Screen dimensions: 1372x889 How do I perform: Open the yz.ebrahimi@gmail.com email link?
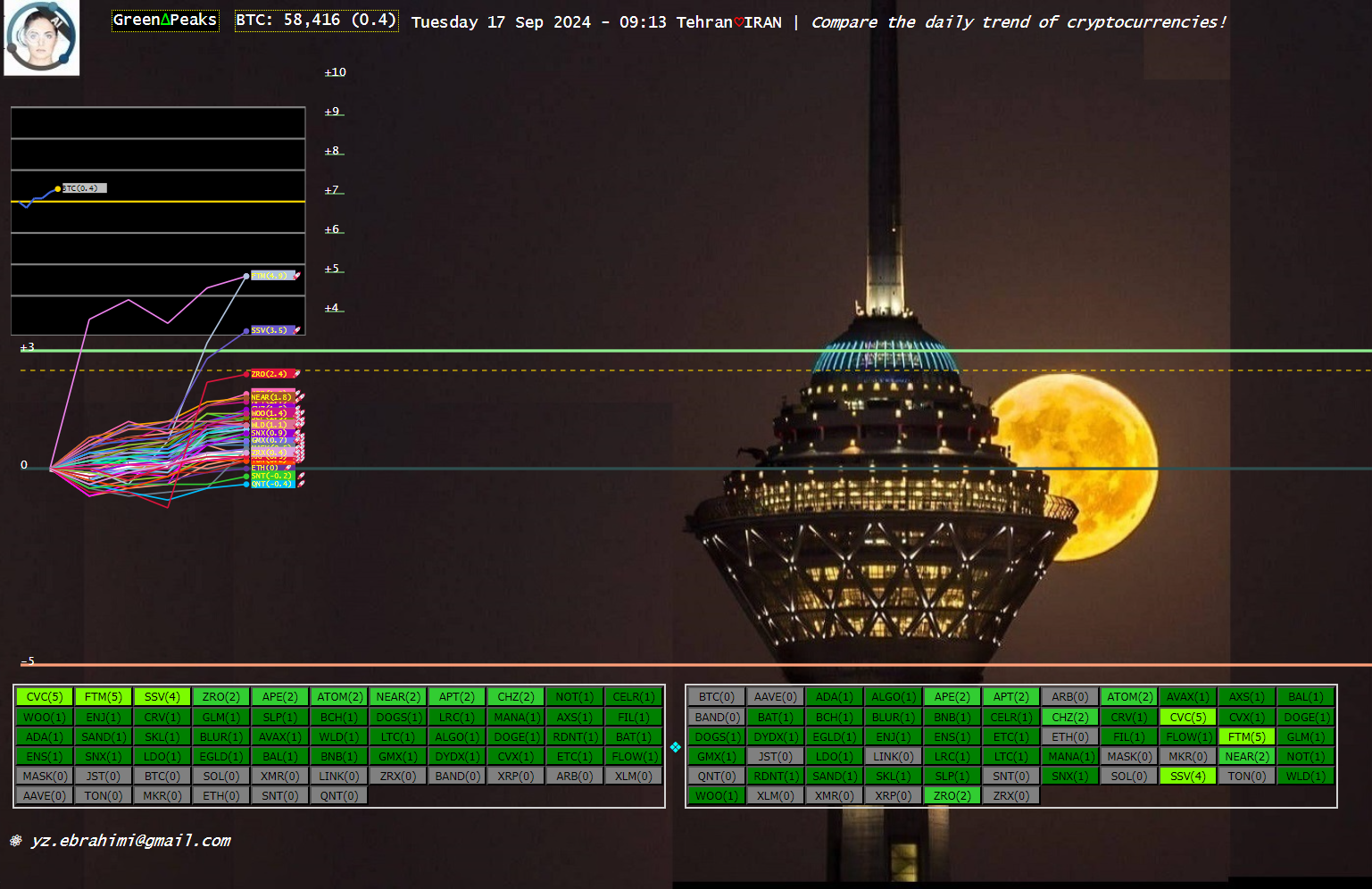pyautogui.click(x=130, y=840)
